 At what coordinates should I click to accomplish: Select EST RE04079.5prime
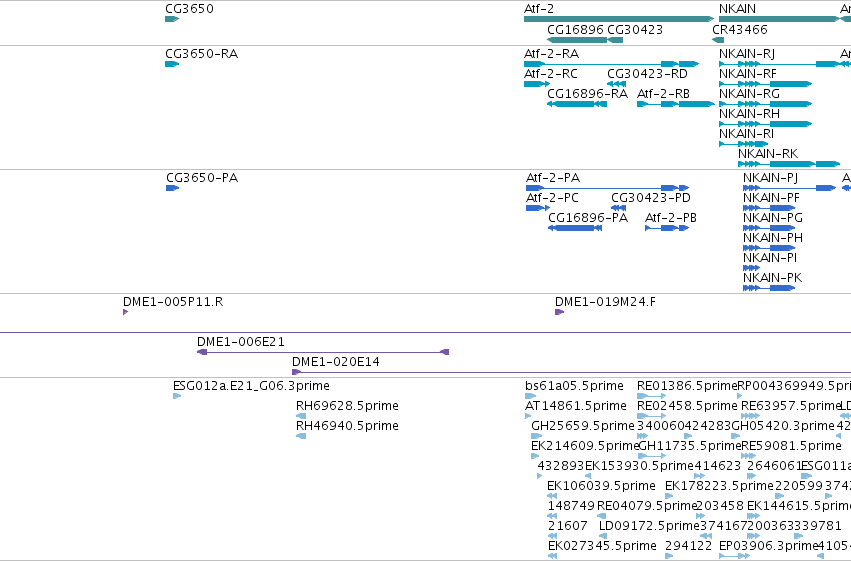646,506
